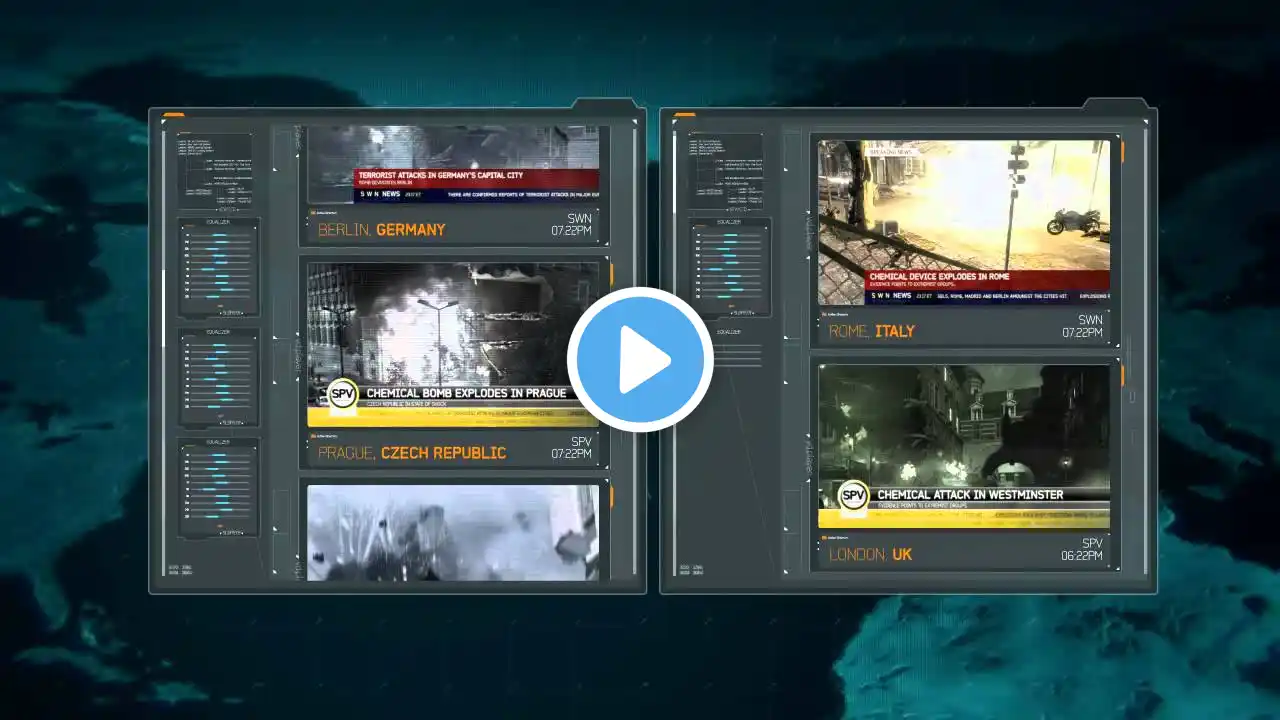
Task: Click the SWN NEWS ticker logo in Rome feed
Action: click(891, 296)
